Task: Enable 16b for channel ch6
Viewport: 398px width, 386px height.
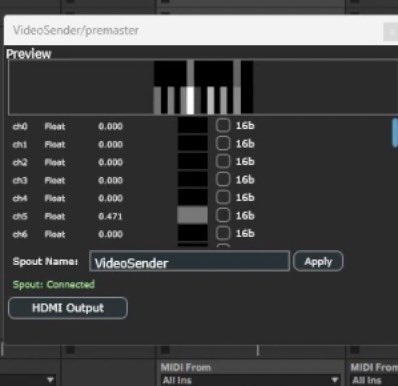Action: click(223, 234)
